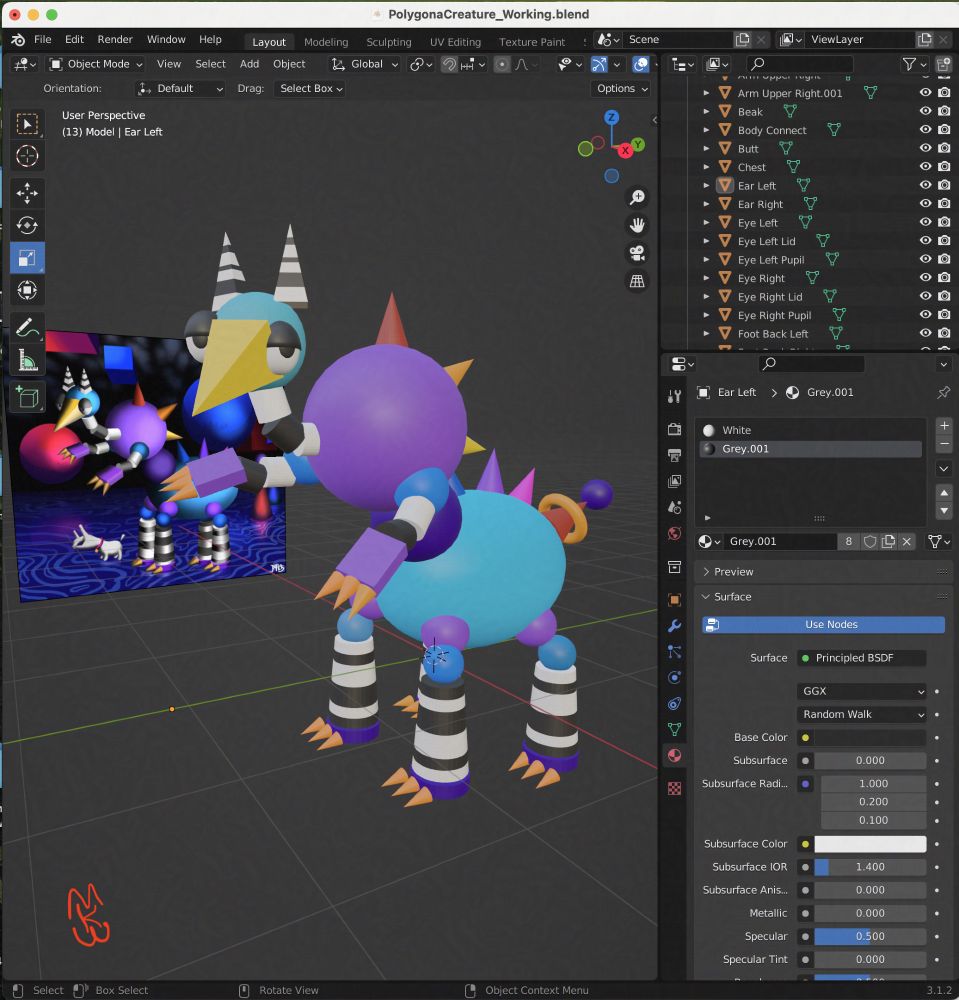Open the Object Mode dropdown
959x1000 pixels.
[x=96, y=64]
